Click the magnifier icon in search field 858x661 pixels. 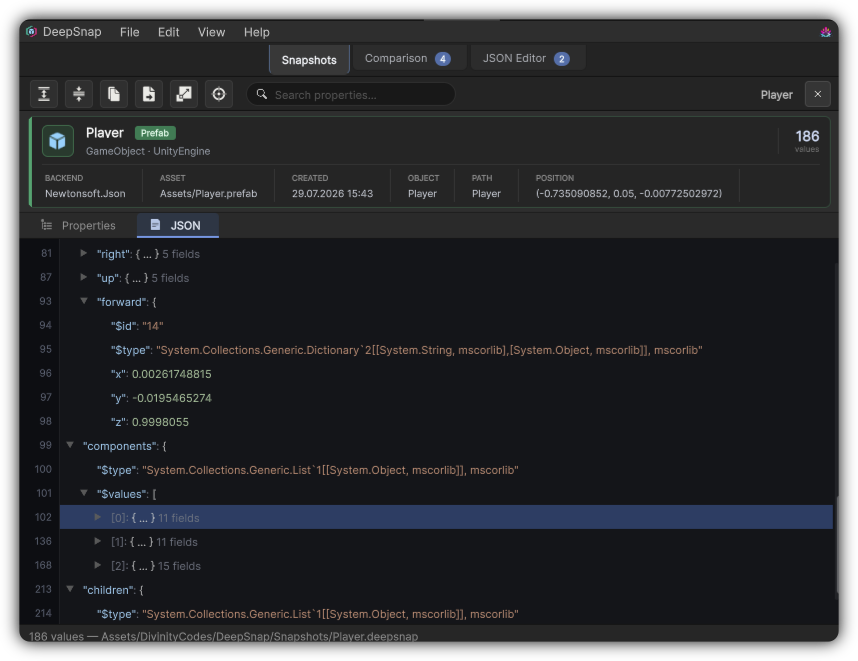[x=262, y=94]
